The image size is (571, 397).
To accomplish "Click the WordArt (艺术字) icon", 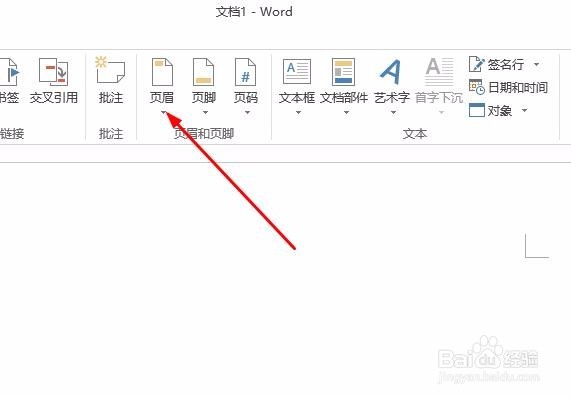I will pos(390,71).
